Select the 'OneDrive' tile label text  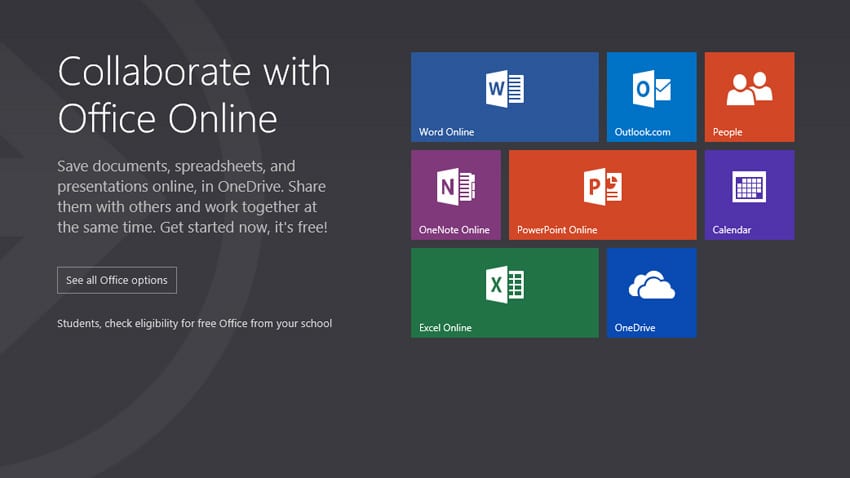pos(635,328)
